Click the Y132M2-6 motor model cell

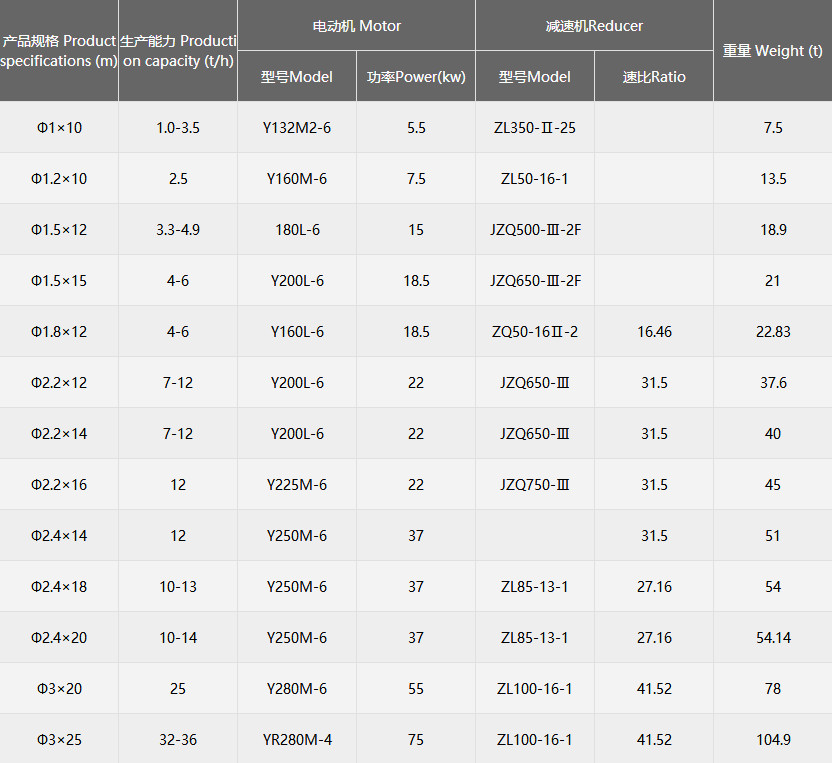(297, 128)
